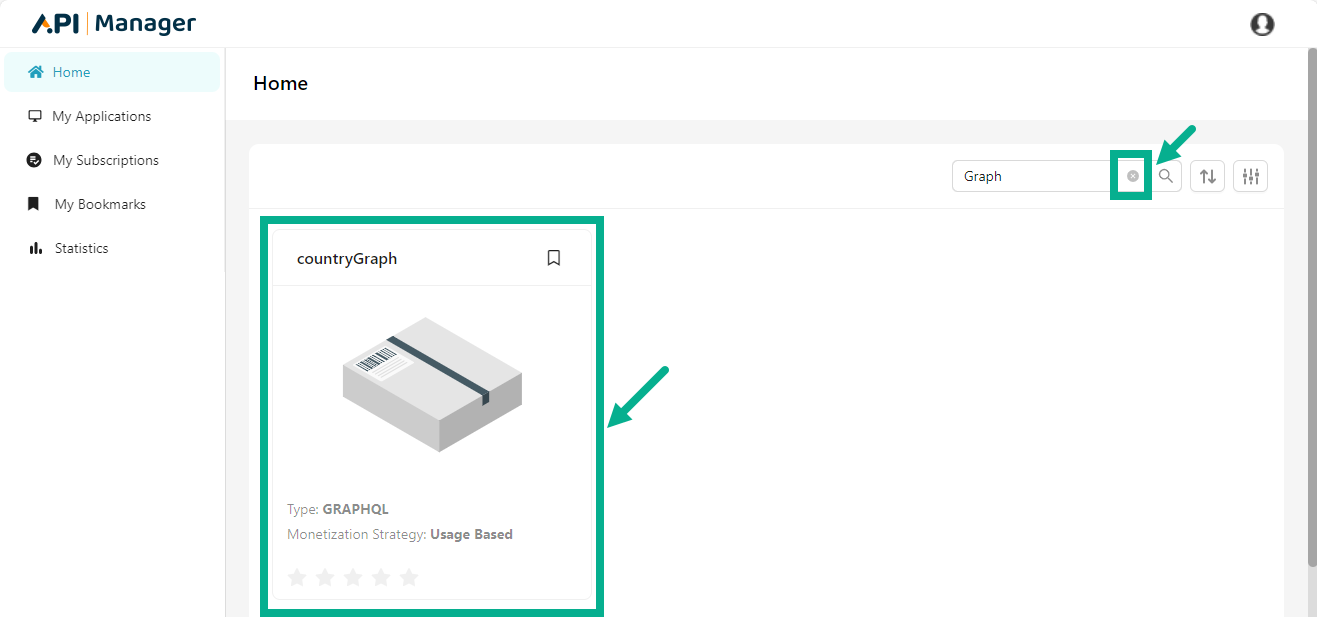
Task: Click the magnifier search icon
Action: [x=1166, y=176]
